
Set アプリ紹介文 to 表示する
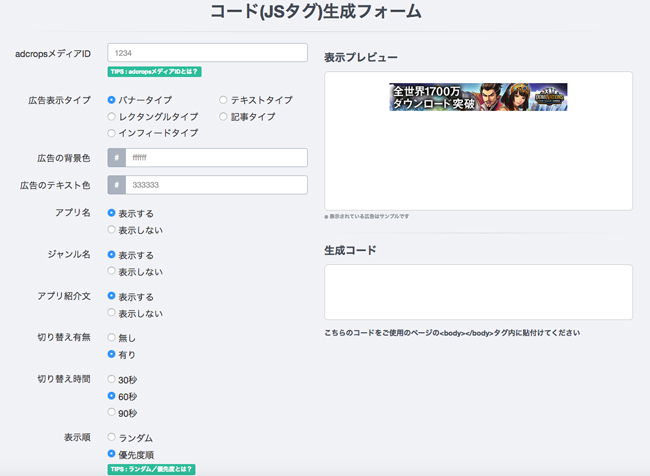pyautogui.click(x=111, y=296)
